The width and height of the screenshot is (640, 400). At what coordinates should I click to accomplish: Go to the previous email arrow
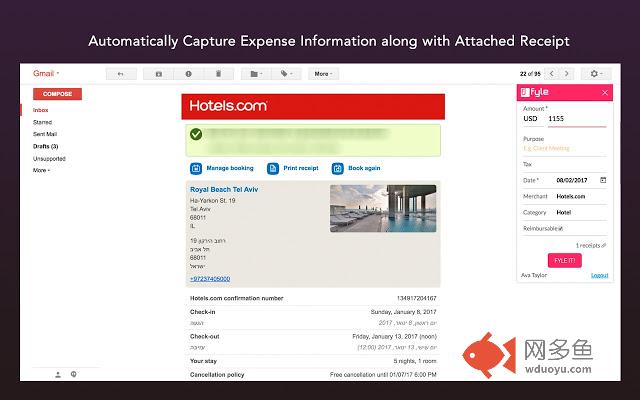pyautogui.click(x=563, y=74)
